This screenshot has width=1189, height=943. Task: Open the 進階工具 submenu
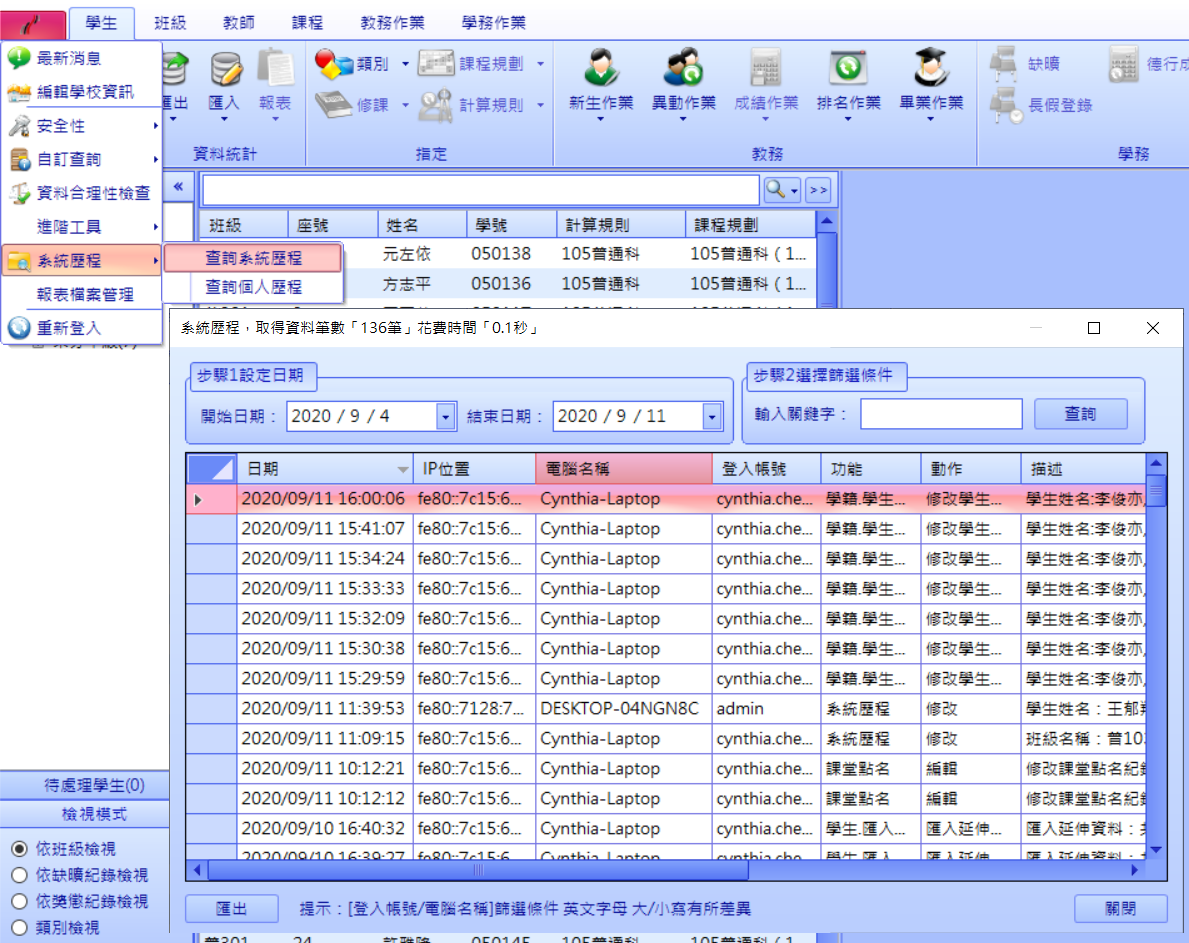(x=81, y=227)
